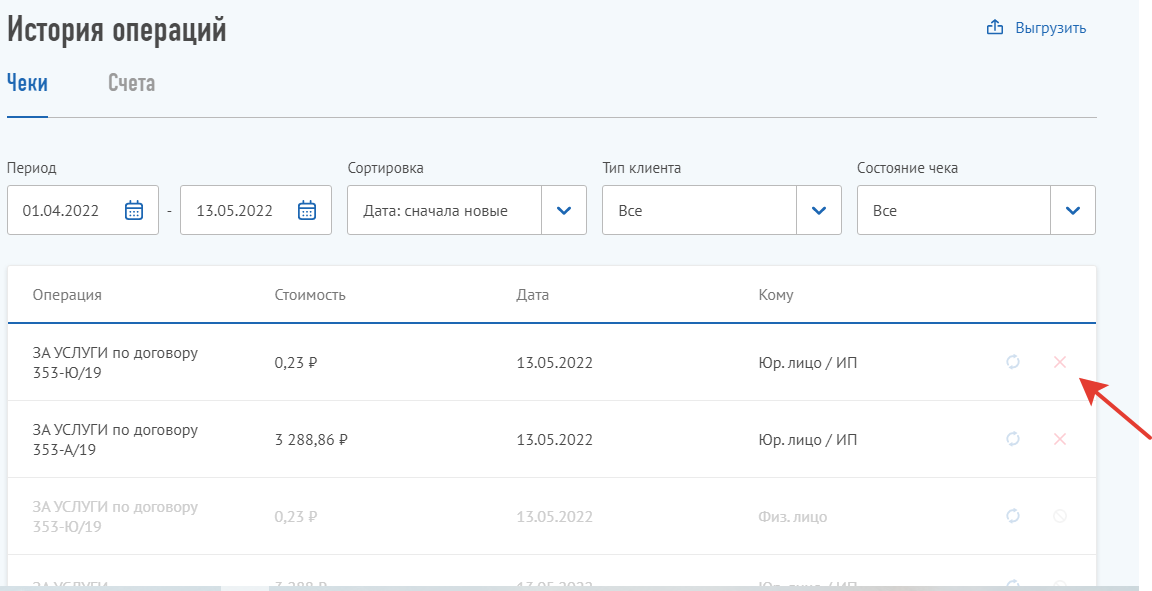This screenshot has width=1152, height=591.
Task: Click refresh icon for 353-А/19 row
Action: click(x=1013, y=439)
